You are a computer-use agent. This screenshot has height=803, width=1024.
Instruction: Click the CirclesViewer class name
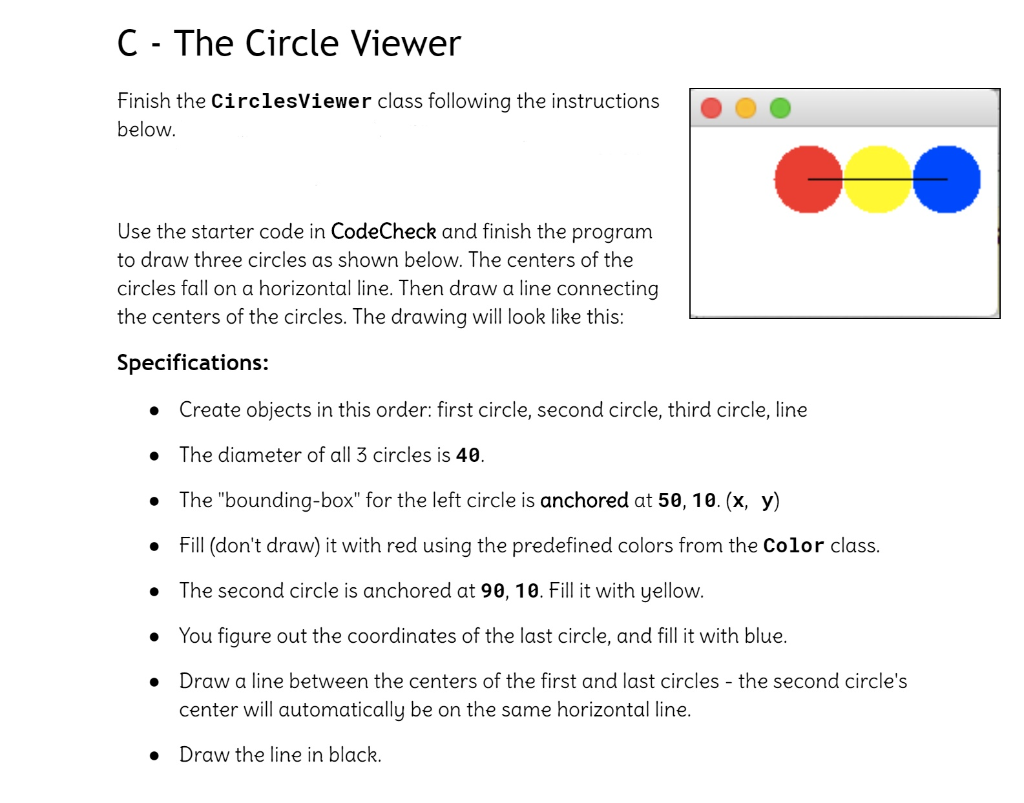click(289, 100)
